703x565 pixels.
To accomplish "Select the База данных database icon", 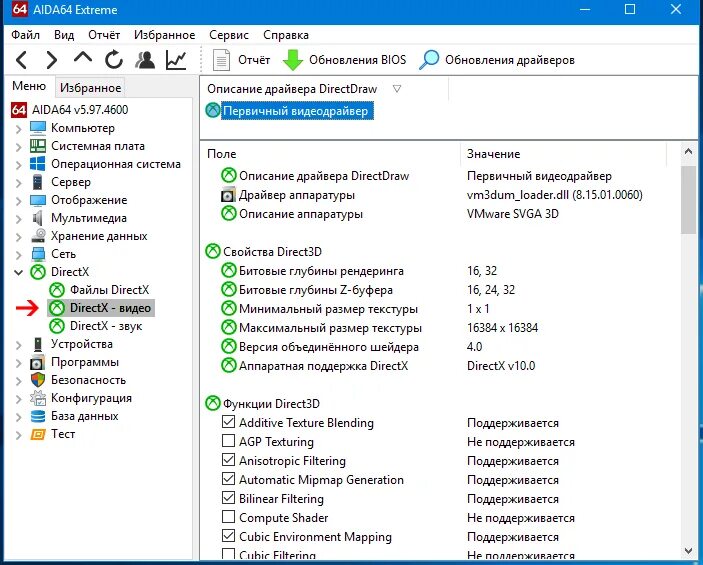I will (38, 417).
